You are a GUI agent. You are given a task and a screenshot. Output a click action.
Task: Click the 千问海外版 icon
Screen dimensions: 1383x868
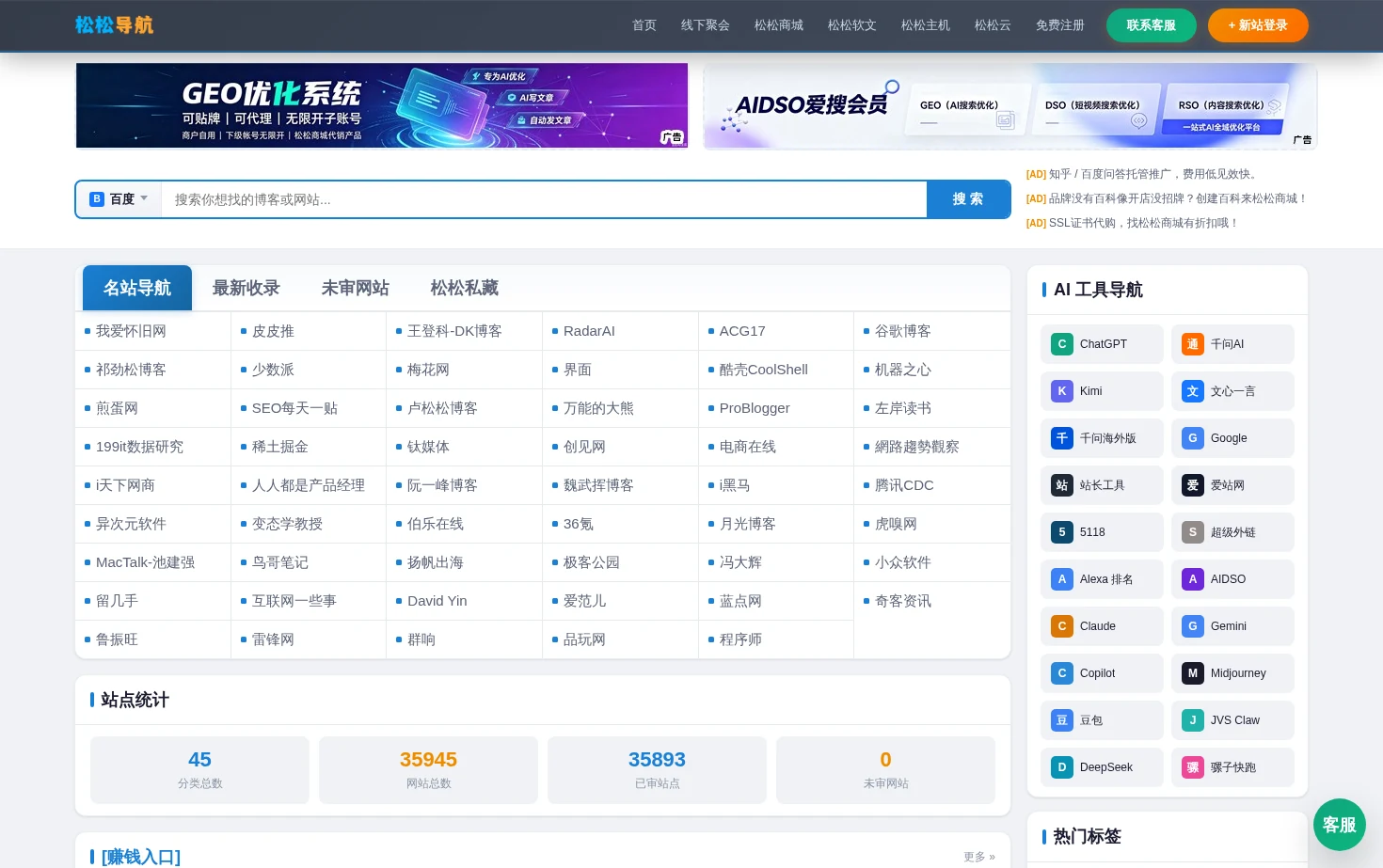click(1062, 438)
